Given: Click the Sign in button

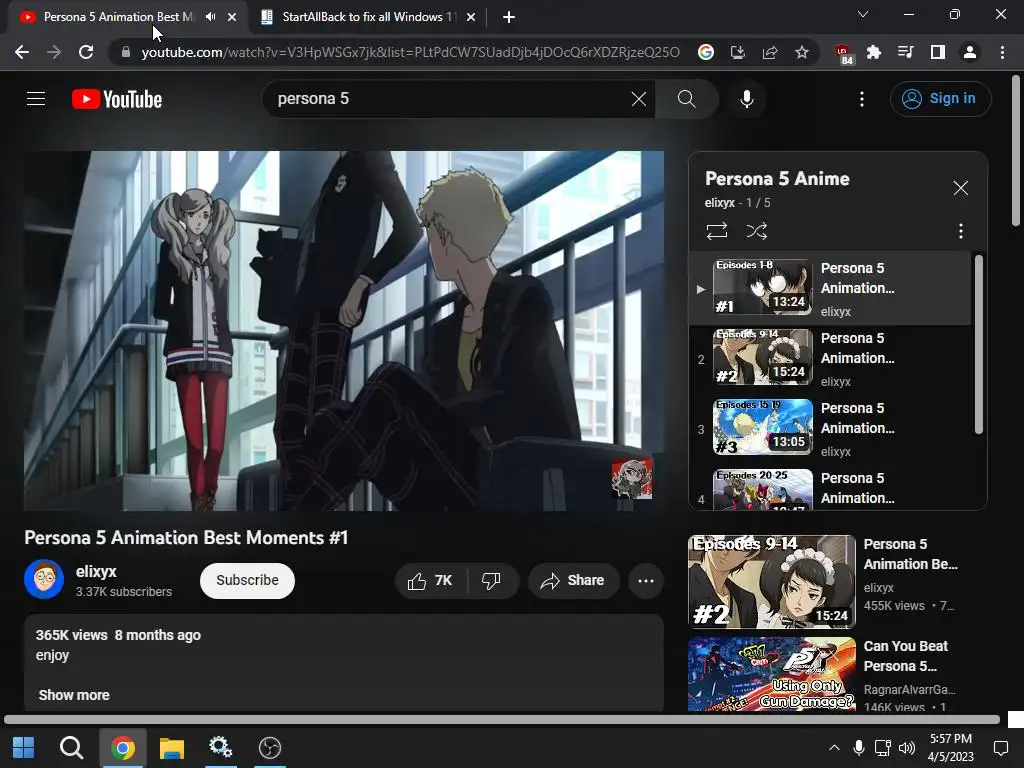Looking at the screenshot, I should click(940, 99).
